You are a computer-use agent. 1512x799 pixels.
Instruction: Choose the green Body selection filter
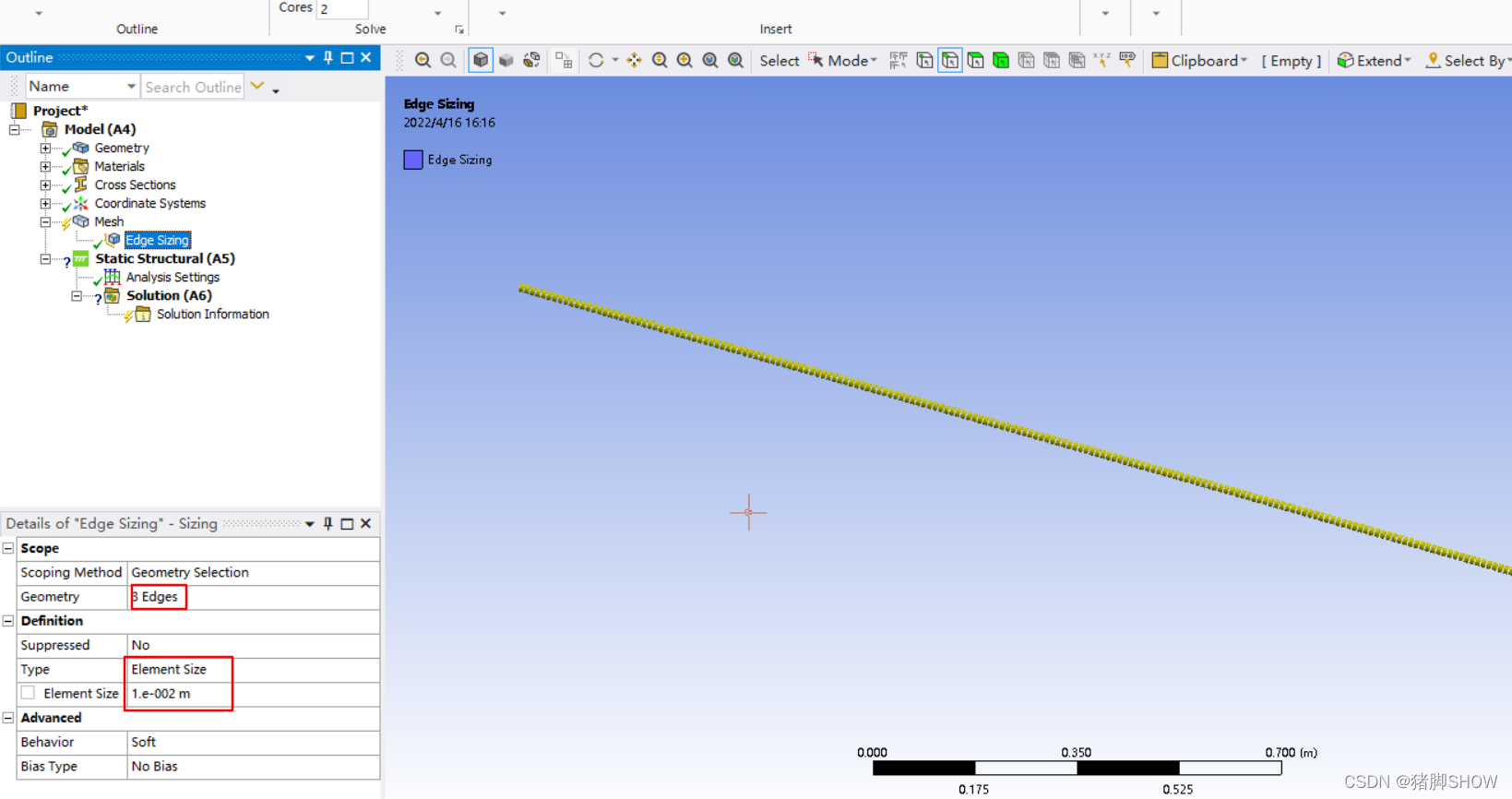(x=1001, y=61)
